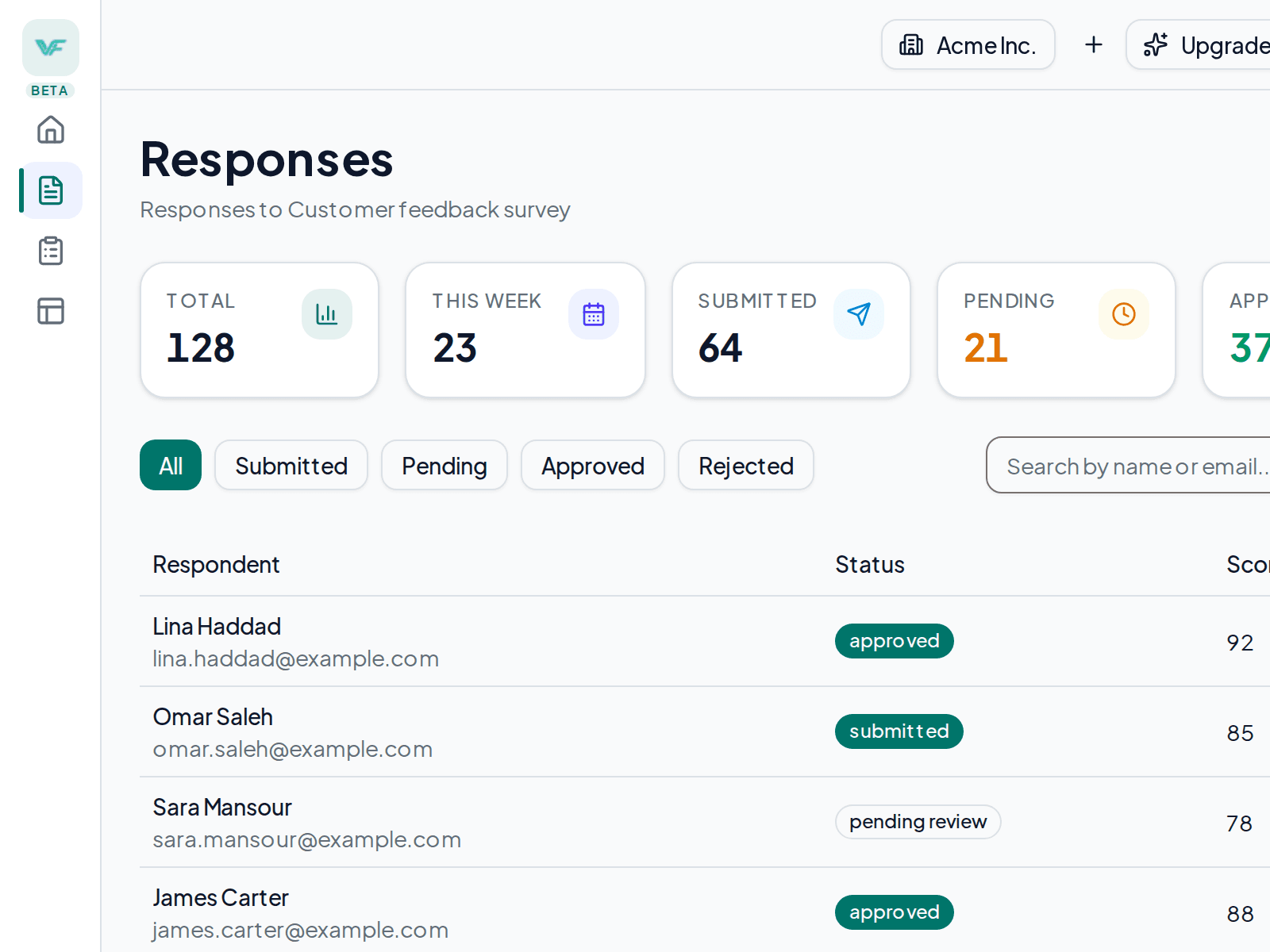Open Sara Mansour's response row
Image resolution: width=1270 pixels, height=952 pixels.
tap(705, 823)
